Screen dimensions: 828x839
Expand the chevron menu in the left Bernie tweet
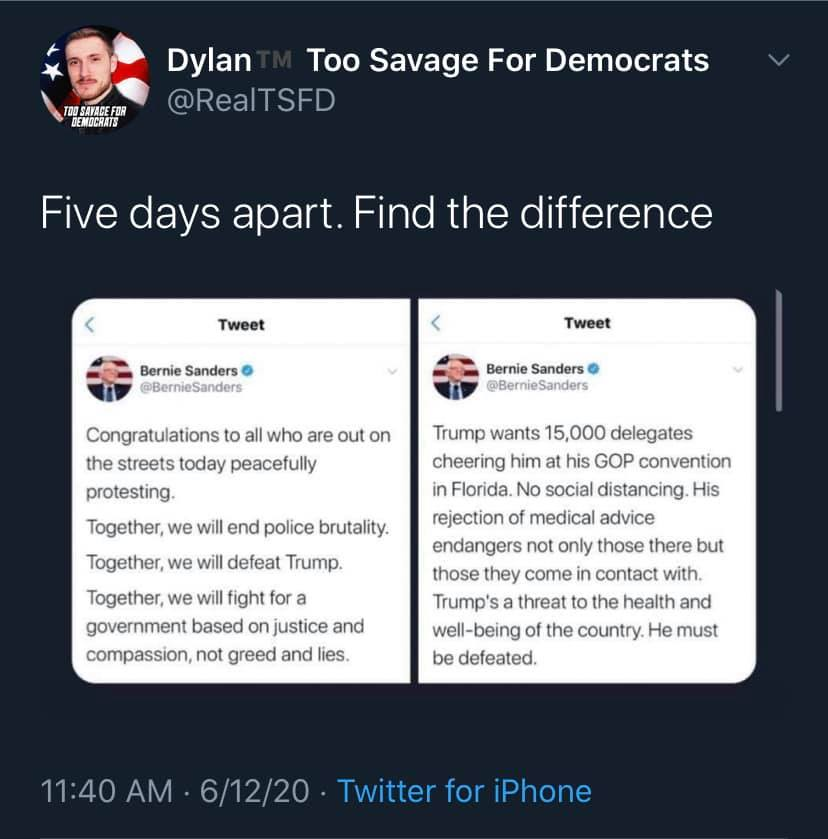click(392, 372)
